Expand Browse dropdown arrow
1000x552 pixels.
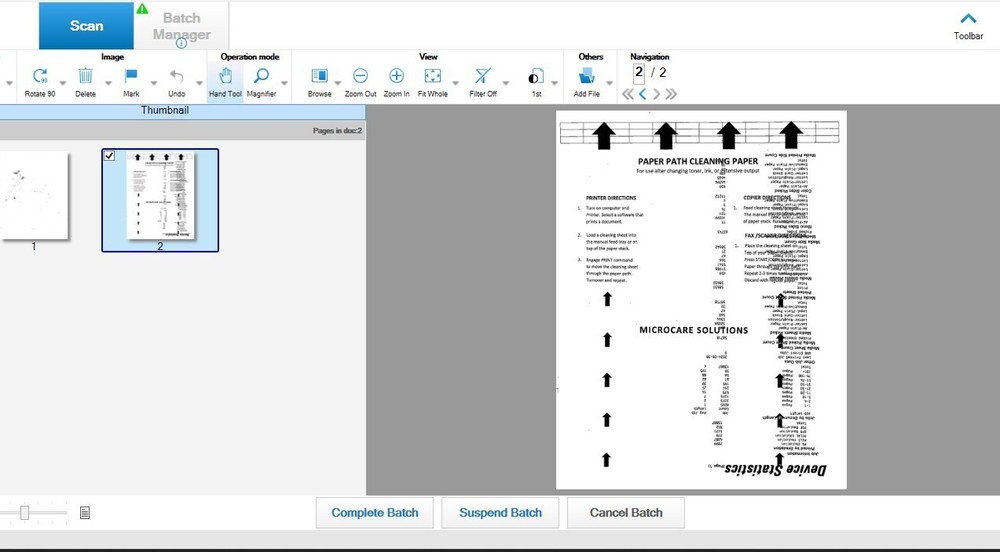337,84
